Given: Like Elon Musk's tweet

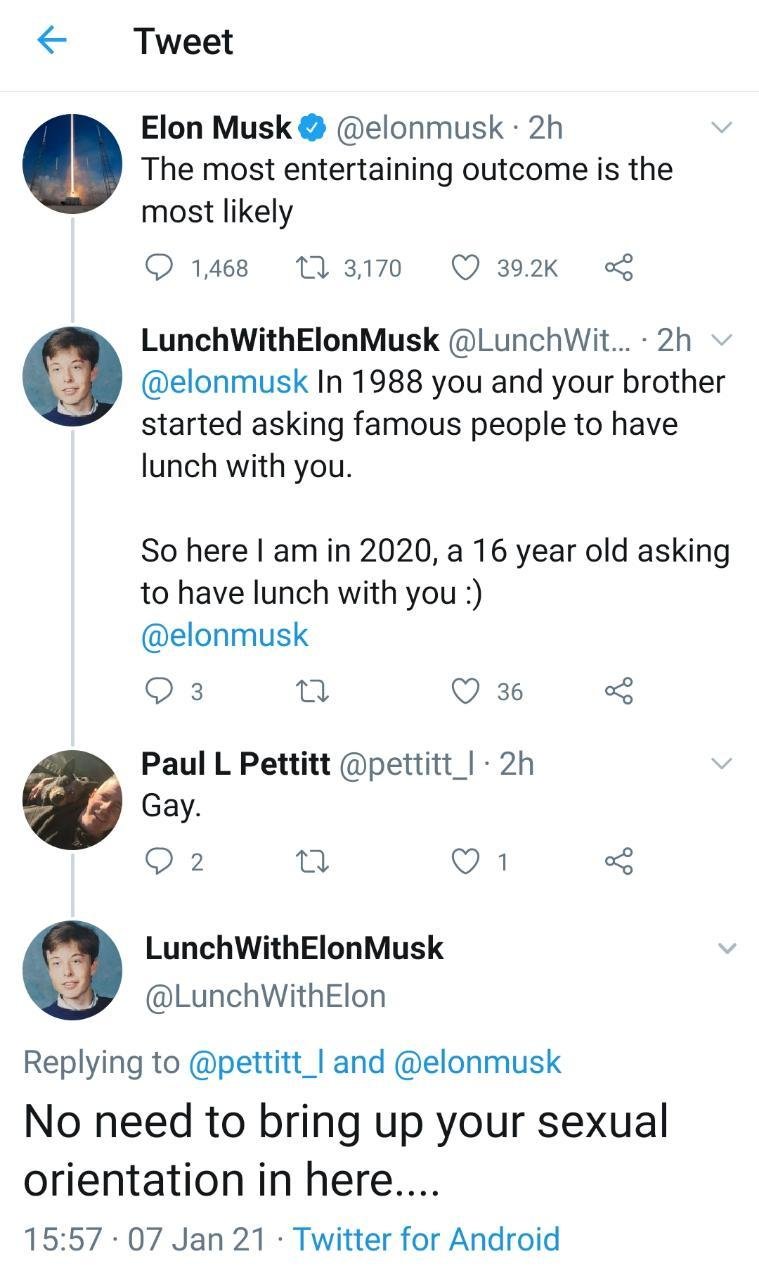Looking at the screenshot, I should pyautogui.click(x=465, y=267).
